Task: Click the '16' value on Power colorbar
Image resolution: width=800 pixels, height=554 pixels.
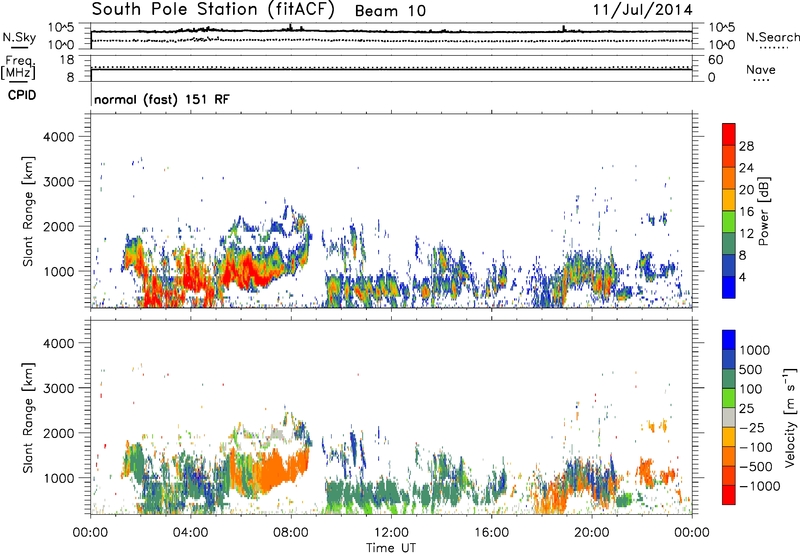Action: tap(746, 212)
